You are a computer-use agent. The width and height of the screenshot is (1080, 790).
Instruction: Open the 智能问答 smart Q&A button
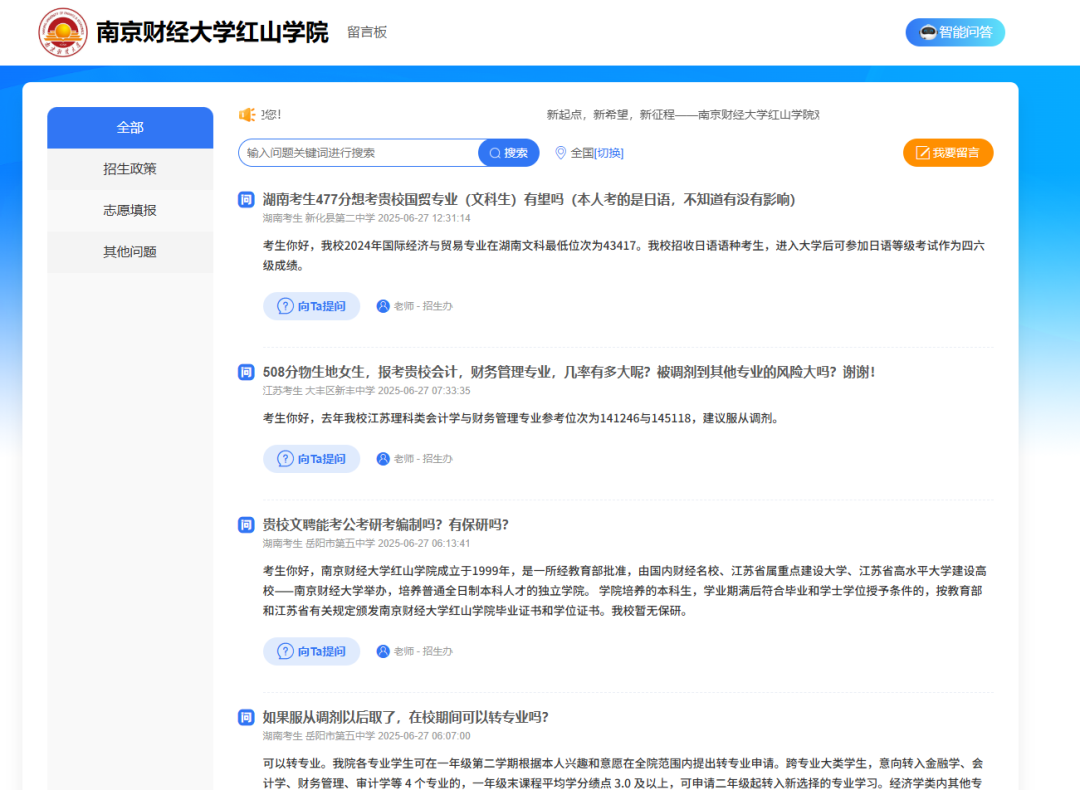pos(955,32)
